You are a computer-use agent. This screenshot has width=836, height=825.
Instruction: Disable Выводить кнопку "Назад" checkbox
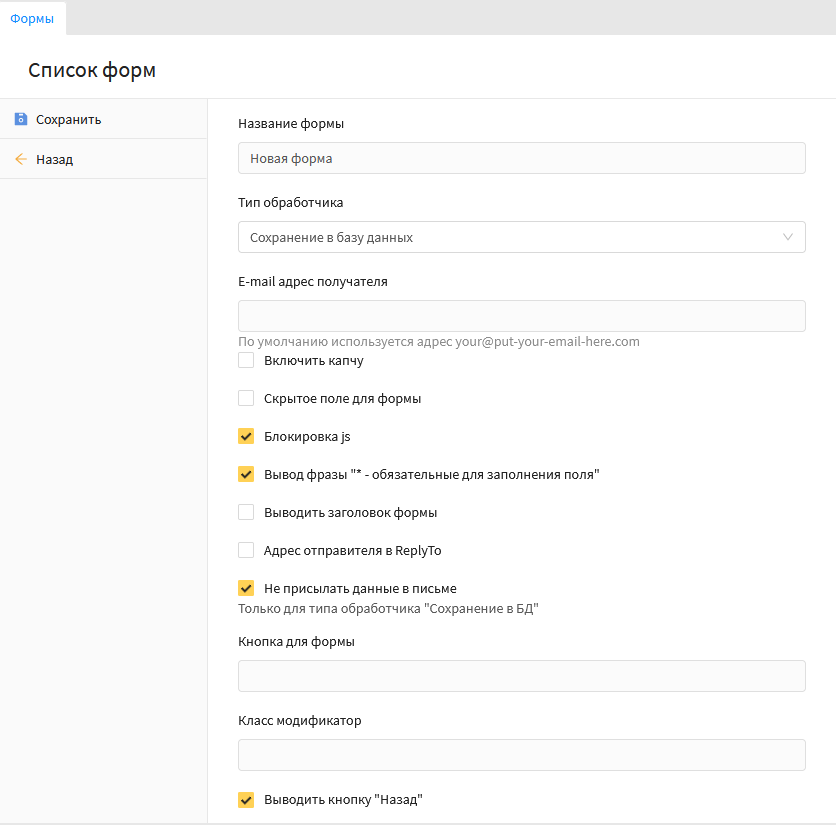click(x=246, y=799)
